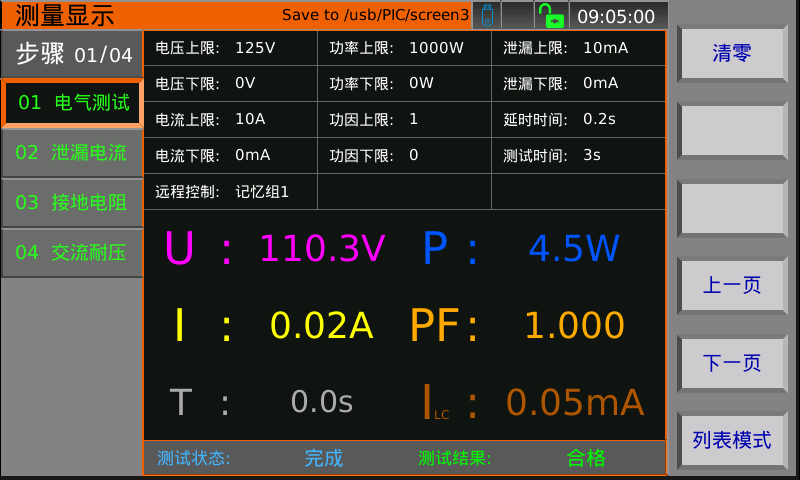Image resolution: width=800 pixels, height=480 pixels.
Task: Click the 110.3V voltage reading
Action: click(322, 248)
